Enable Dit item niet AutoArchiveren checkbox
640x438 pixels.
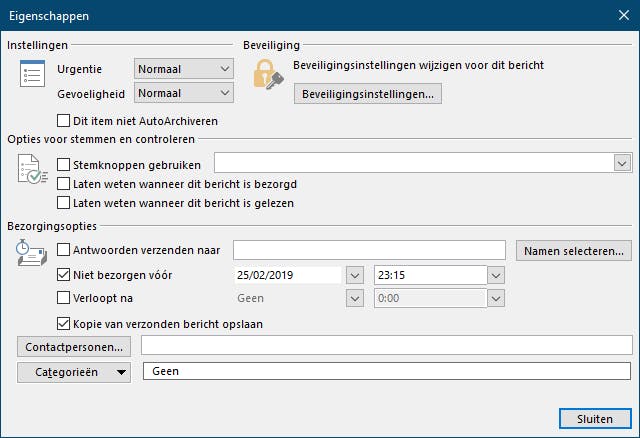[x=63, y=121]
